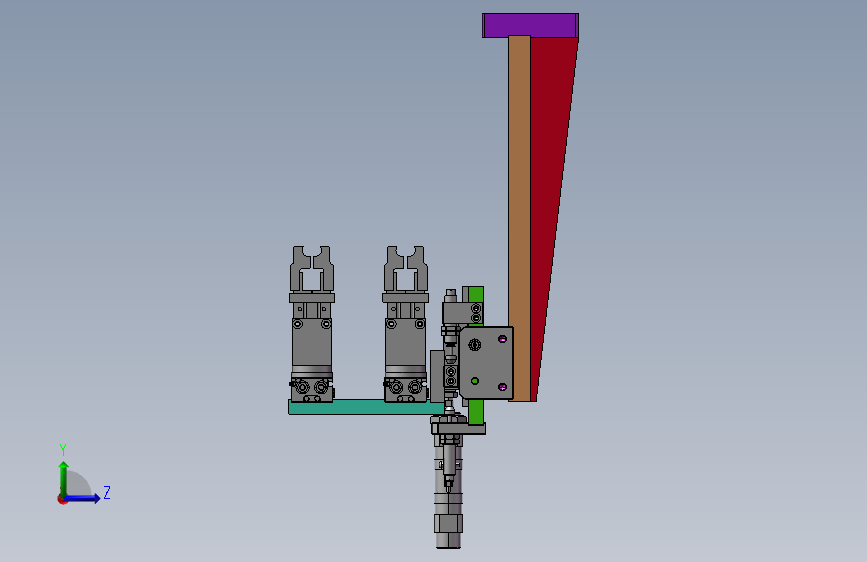Select the left gripper jaws
The width and height of the screenshot is (867, 562).
(312, 269)
